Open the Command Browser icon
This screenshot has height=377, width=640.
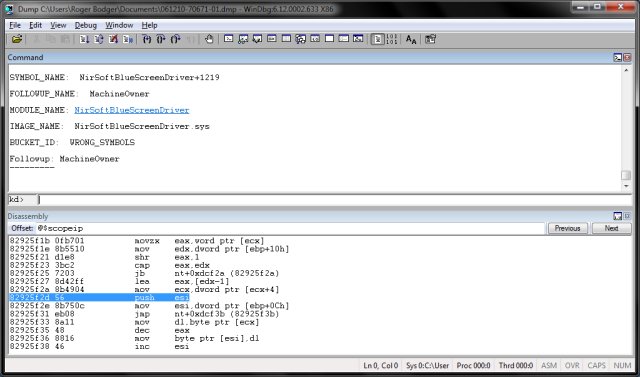tap(358, 39)
